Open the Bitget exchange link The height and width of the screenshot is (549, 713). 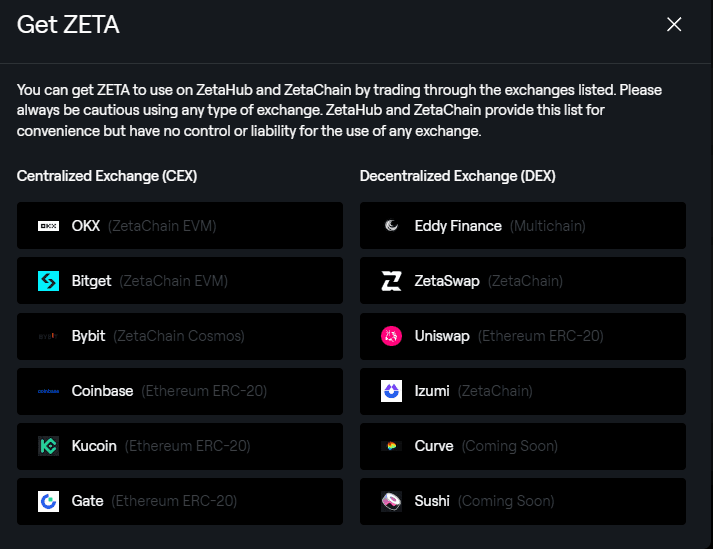[x=180, y=281]
